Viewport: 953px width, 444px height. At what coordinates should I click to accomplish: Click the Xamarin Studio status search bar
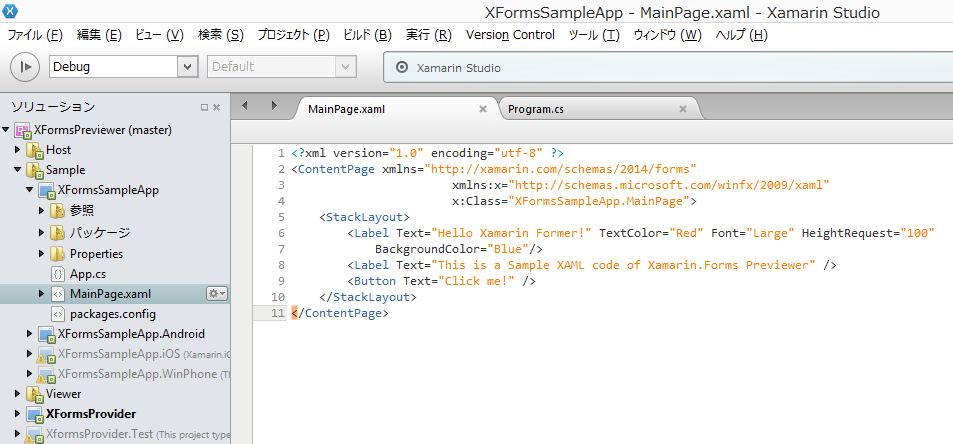(x=660, y=68)
